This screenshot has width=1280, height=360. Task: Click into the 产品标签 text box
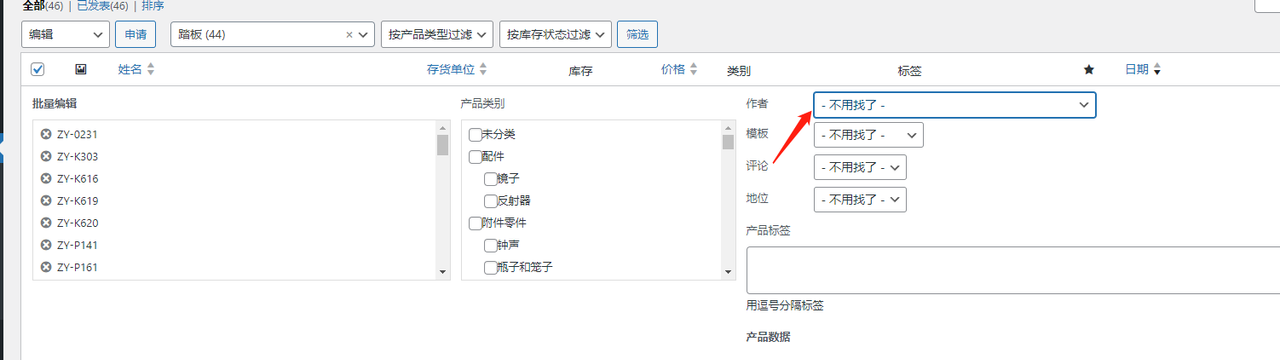click(x=1013, y=270)
